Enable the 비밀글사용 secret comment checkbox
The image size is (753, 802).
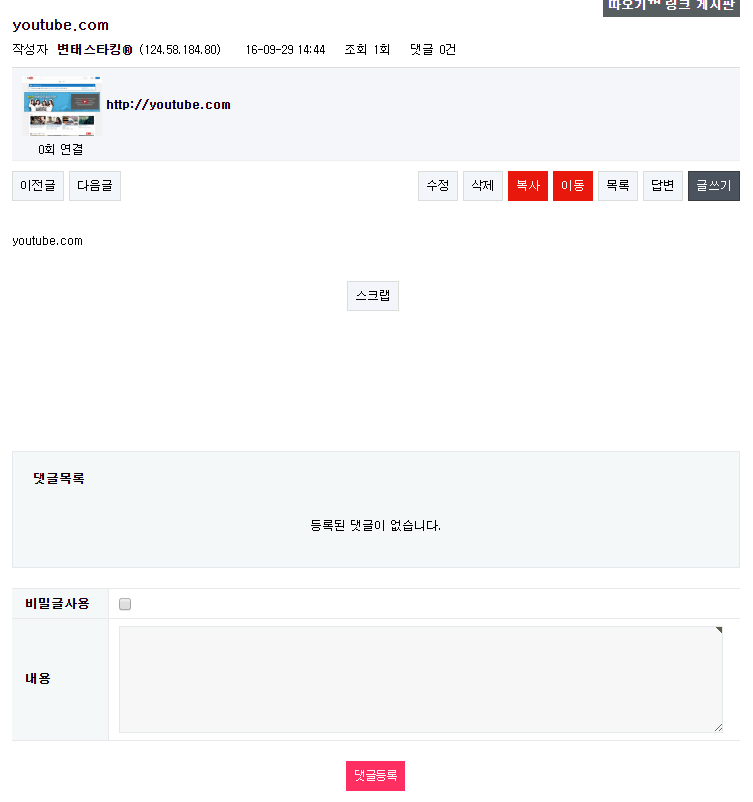coord(125,604)
